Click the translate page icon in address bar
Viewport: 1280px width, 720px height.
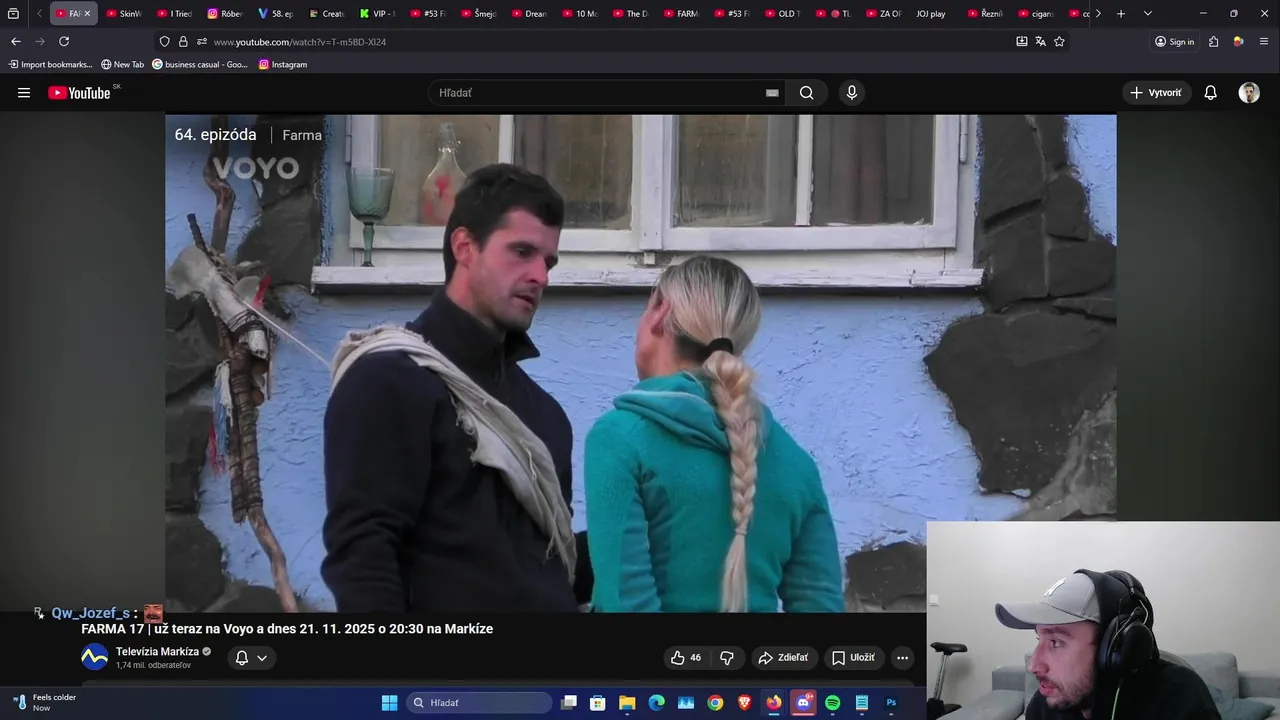[1040, 41]
